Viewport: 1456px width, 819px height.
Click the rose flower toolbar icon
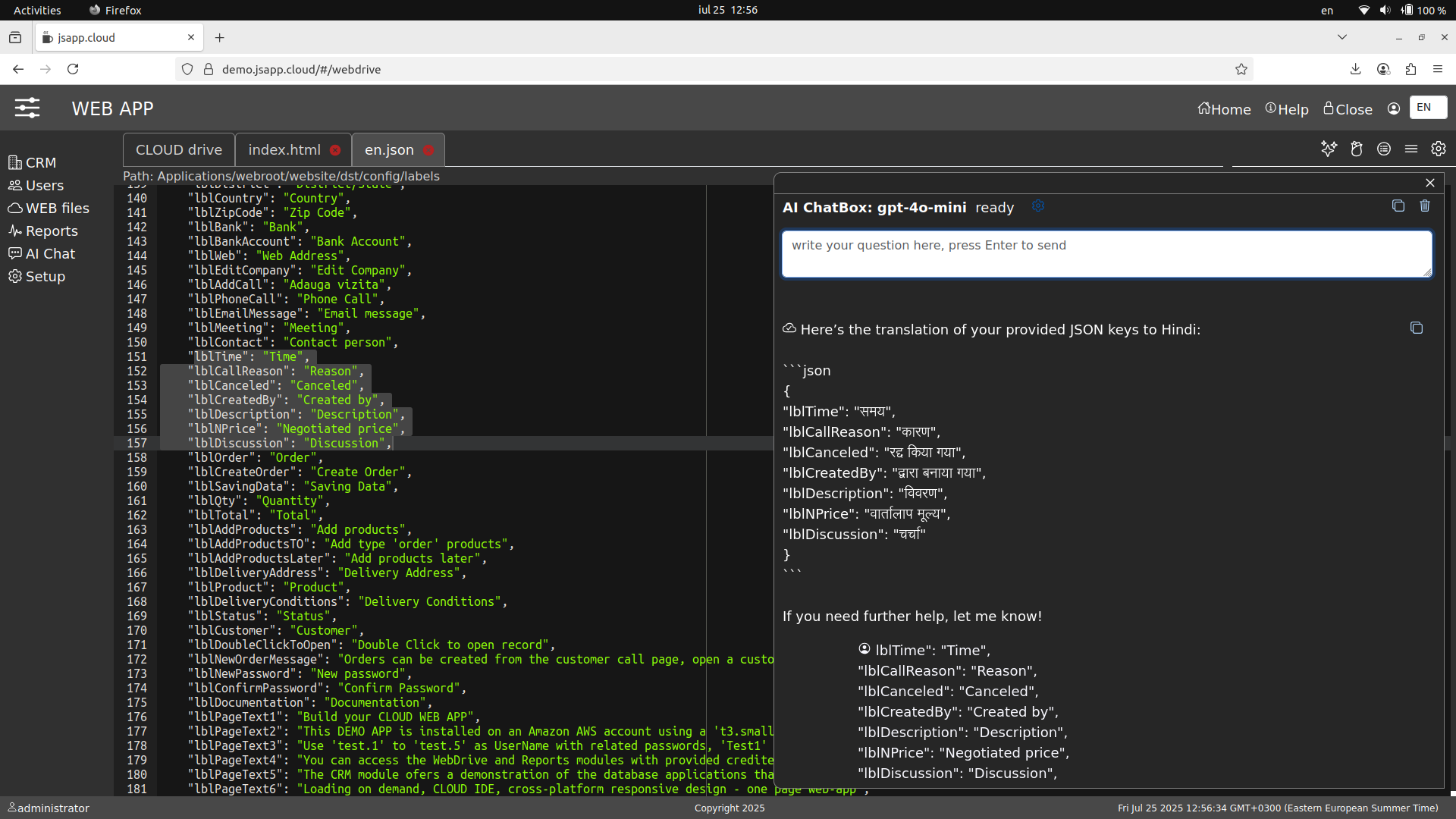click(1357, 149)
